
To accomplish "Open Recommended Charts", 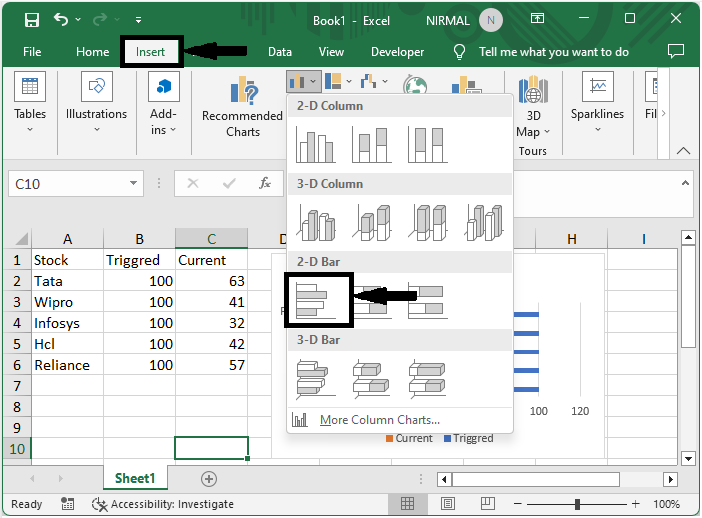I will point(242,107).
